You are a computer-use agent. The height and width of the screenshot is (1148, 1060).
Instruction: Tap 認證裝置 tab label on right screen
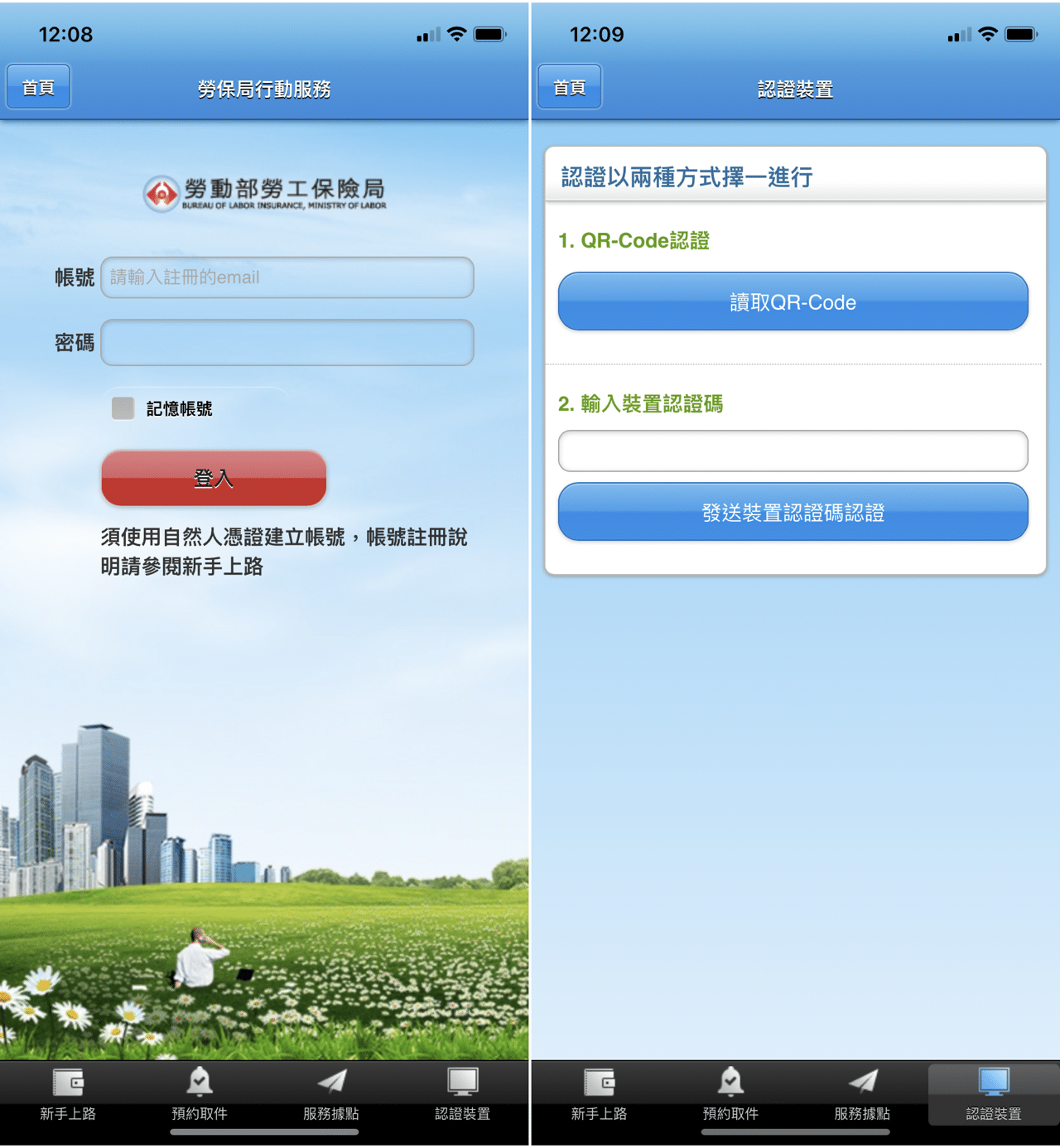point(994,1114)
